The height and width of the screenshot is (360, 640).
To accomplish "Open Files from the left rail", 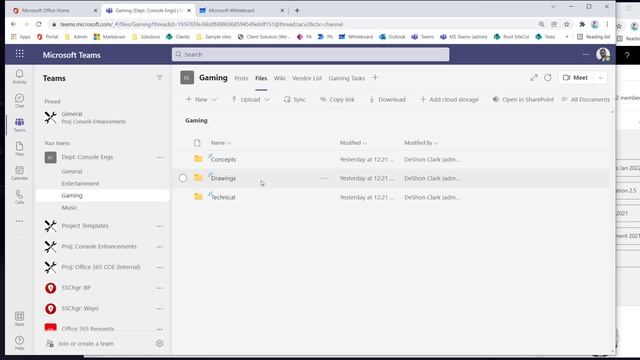I will [19, 149].
